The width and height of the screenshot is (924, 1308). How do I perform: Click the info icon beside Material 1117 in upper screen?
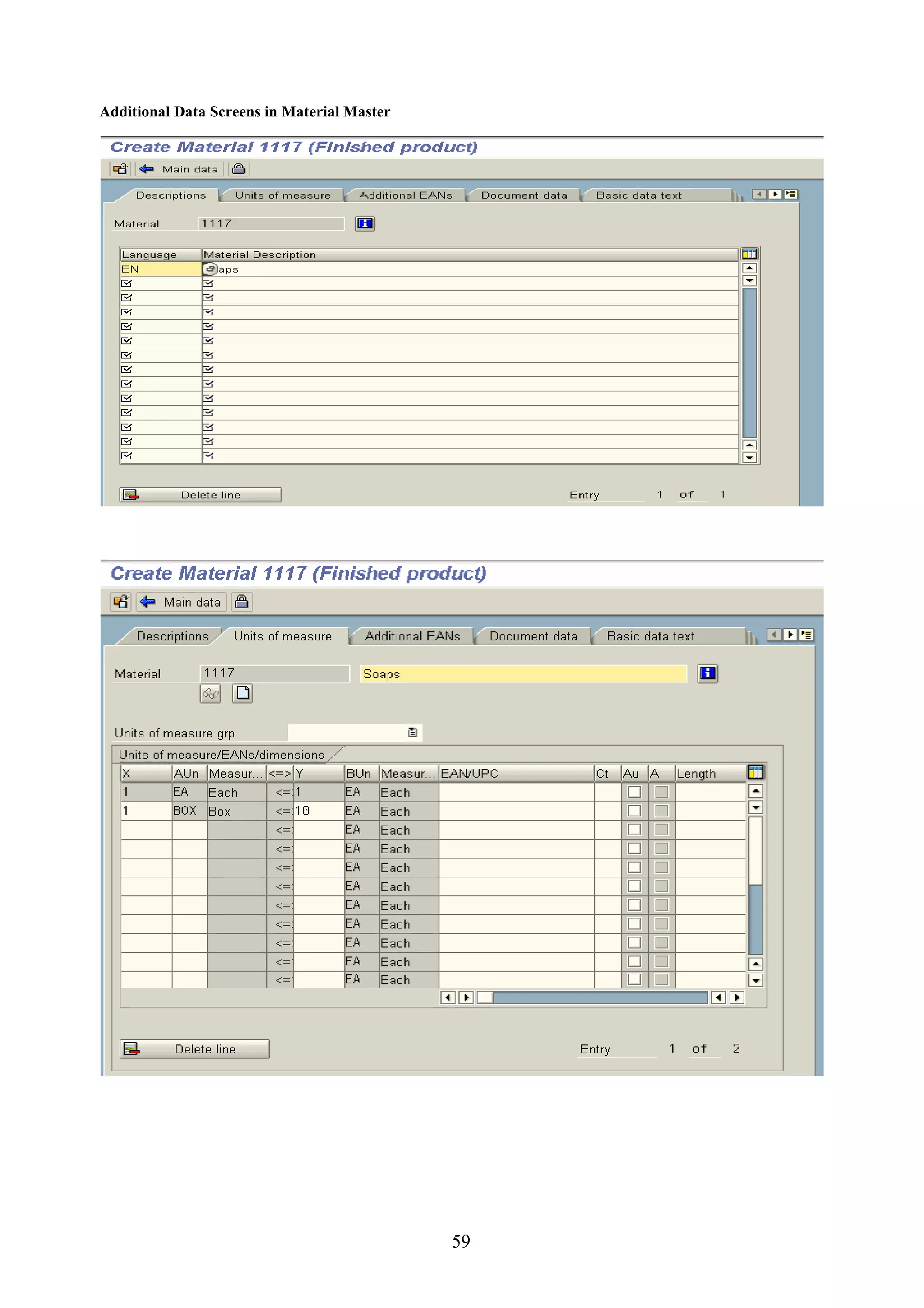365,223
